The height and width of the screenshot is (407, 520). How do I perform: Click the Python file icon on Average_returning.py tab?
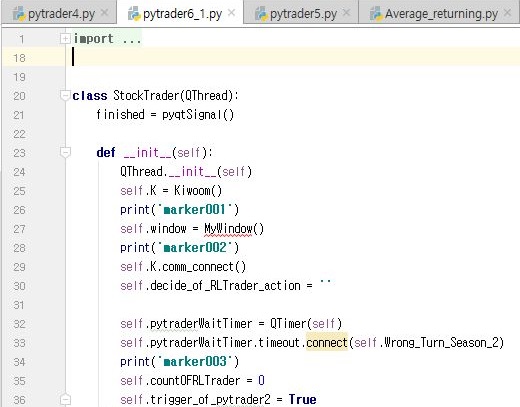(x=376, y=14)
